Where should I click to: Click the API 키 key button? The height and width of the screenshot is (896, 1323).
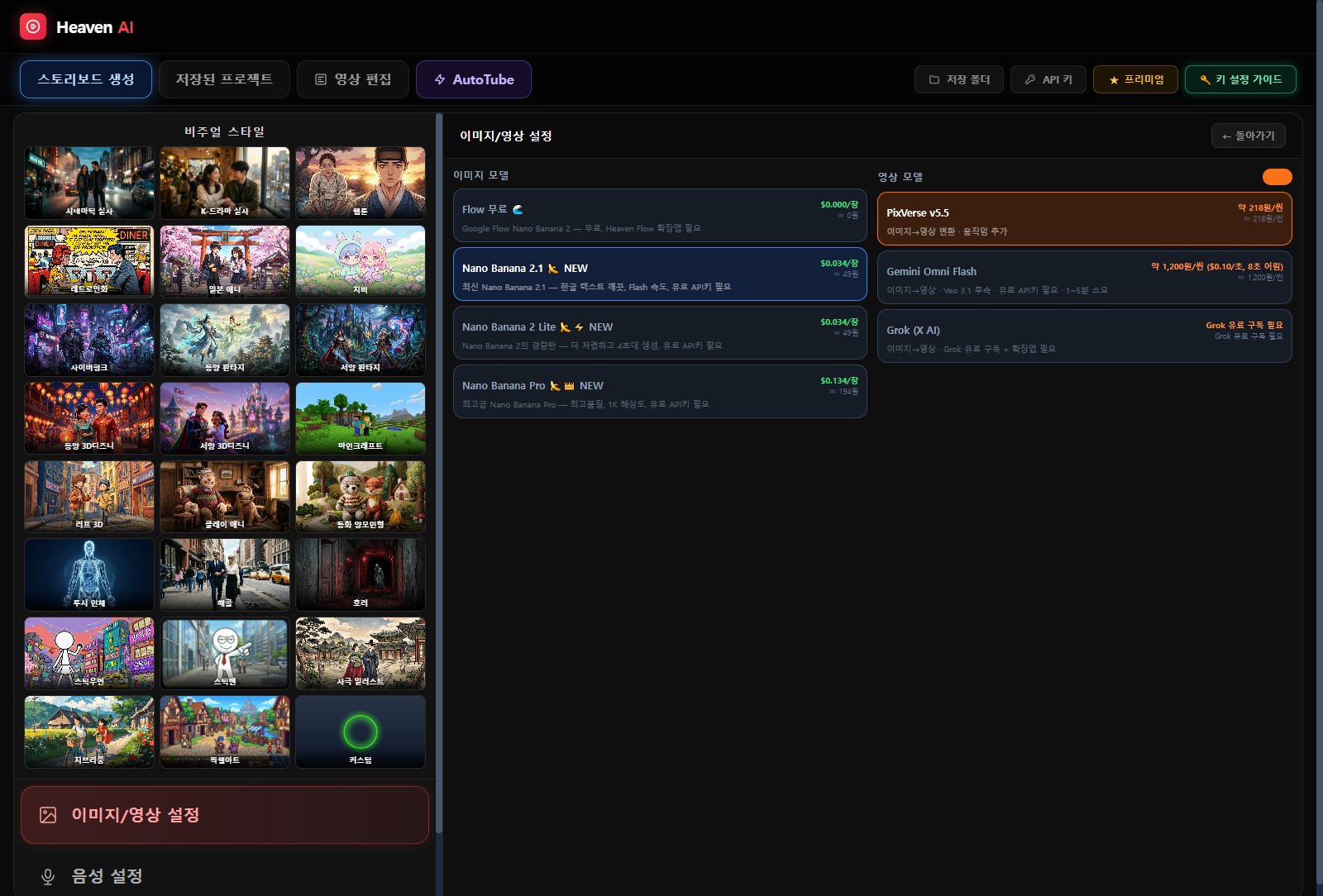1048,79
